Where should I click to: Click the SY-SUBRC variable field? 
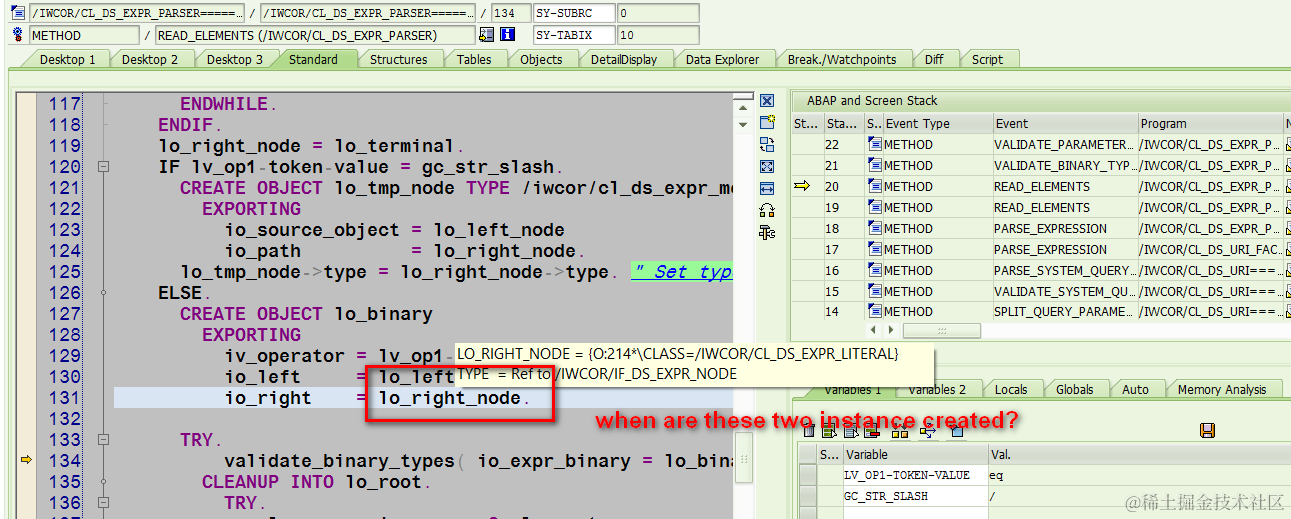(574, 13)
